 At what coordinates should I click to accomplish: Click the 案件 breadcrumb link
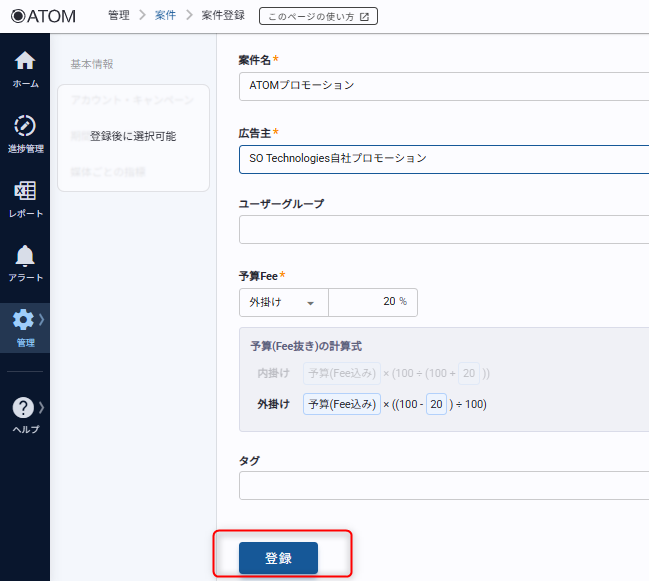[165, 16]
